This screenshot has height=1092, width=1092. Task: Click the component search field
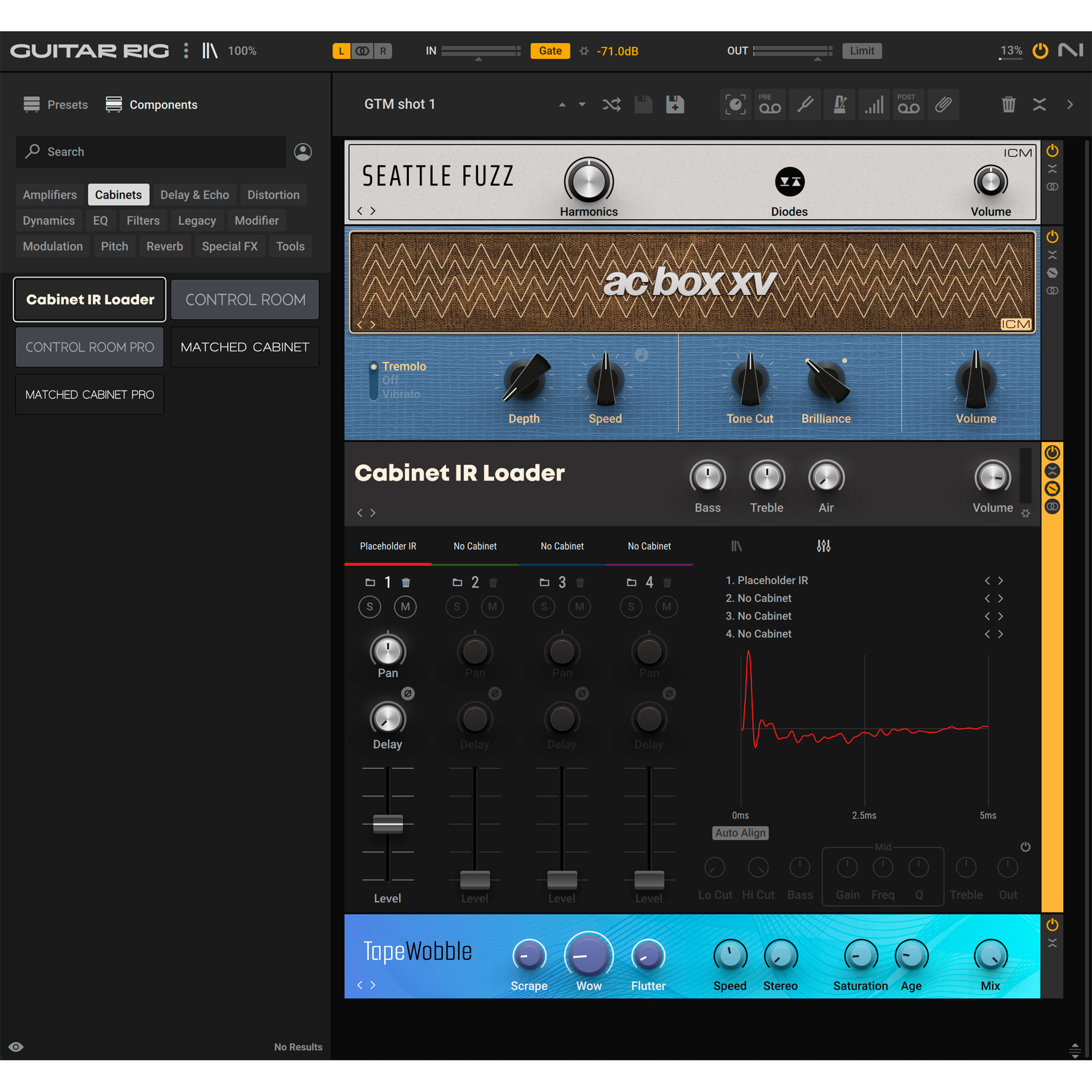pyautogui.click(x=150, y=151)
